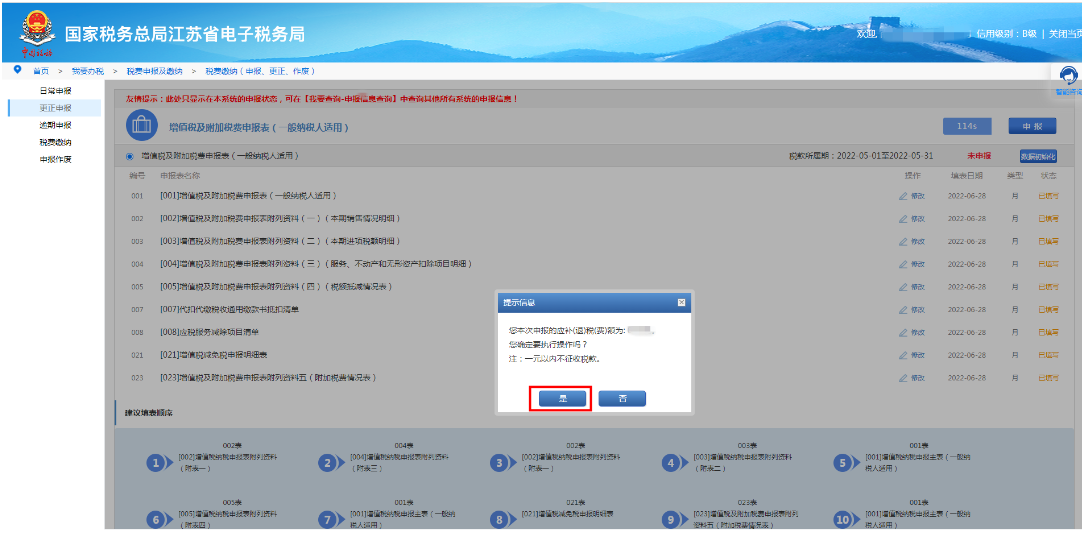
Task: Open 申报作废 in the left sidebar
Action: coord(55,159)
